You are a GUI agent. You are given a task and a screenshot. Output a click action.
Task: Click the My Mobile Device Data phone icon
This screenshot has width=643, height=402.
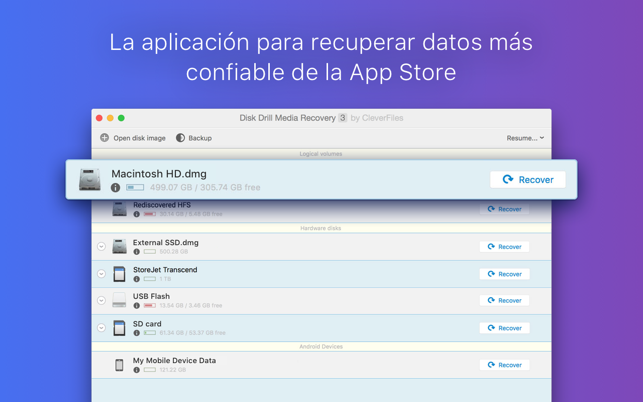click(119, 365)
